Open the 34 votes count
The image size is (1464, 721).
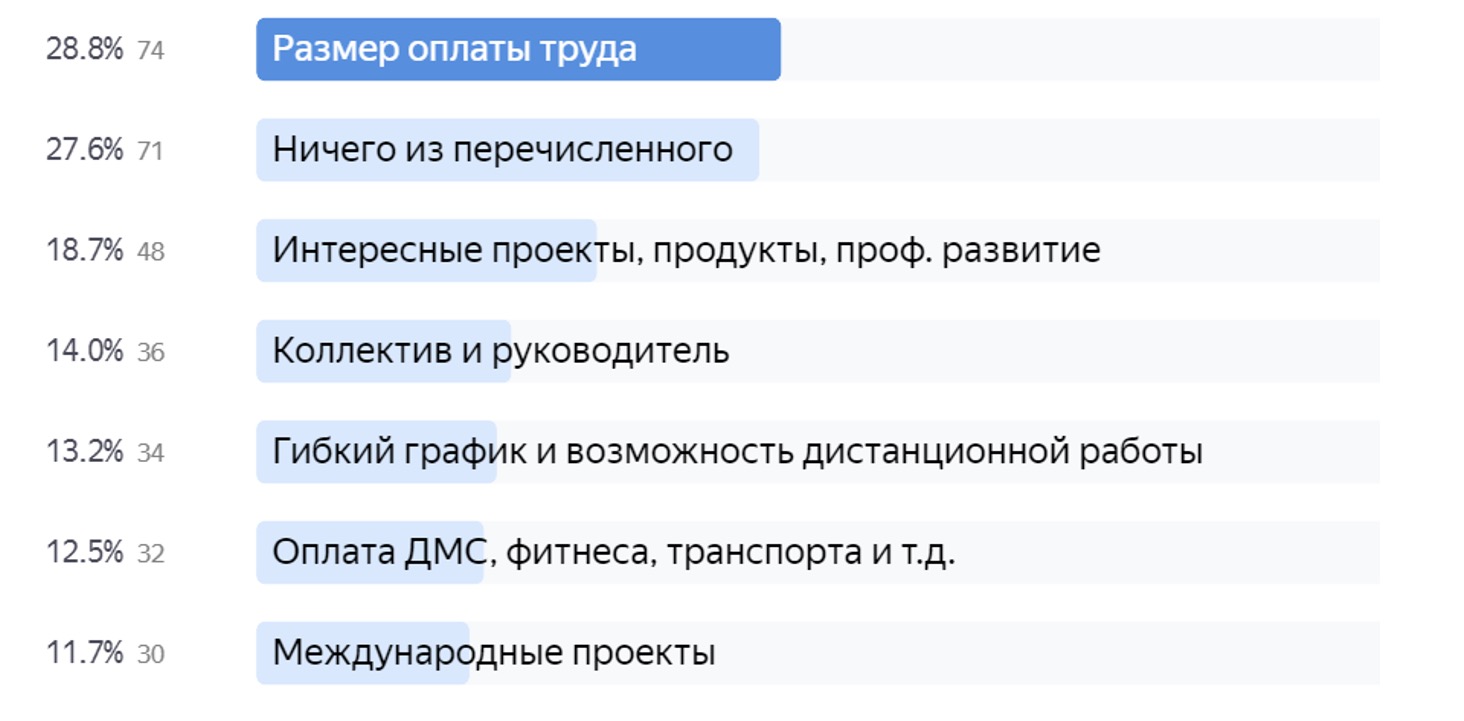point(150,453)
